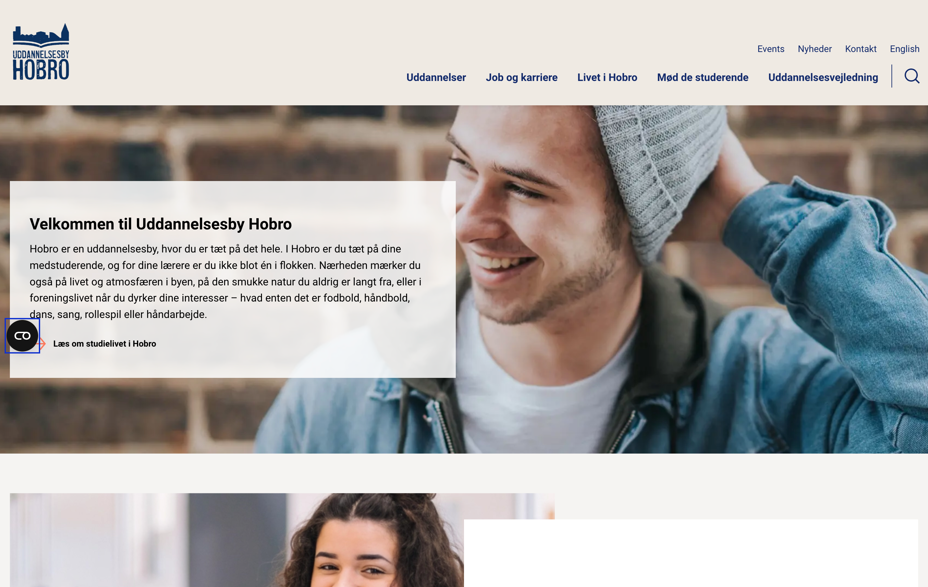
Task: Switch the language to English
Action: click(904, 49)
